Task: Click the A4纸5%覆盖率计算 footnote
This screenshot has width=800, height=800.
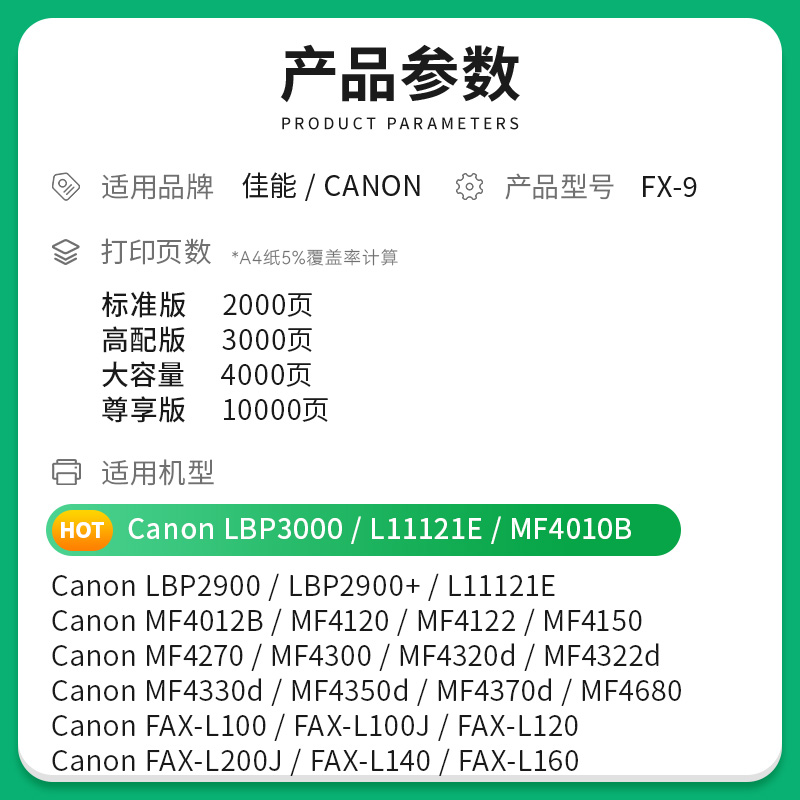Action: (315, 257)
